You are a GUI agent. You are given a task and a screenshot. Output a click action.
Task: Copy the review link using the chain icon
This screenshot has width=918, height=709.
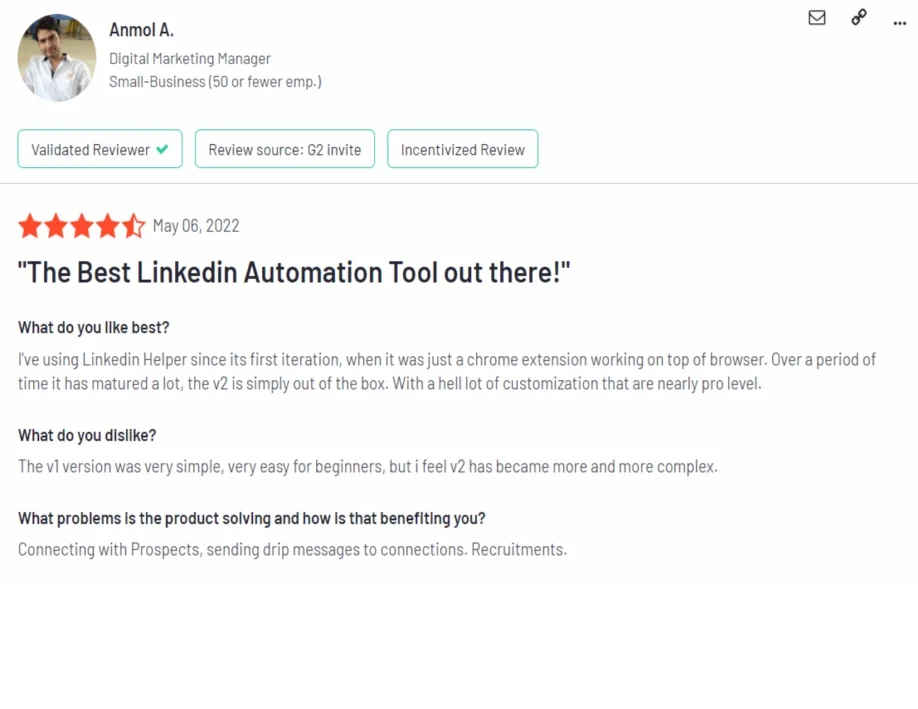(x=858, y=17)
